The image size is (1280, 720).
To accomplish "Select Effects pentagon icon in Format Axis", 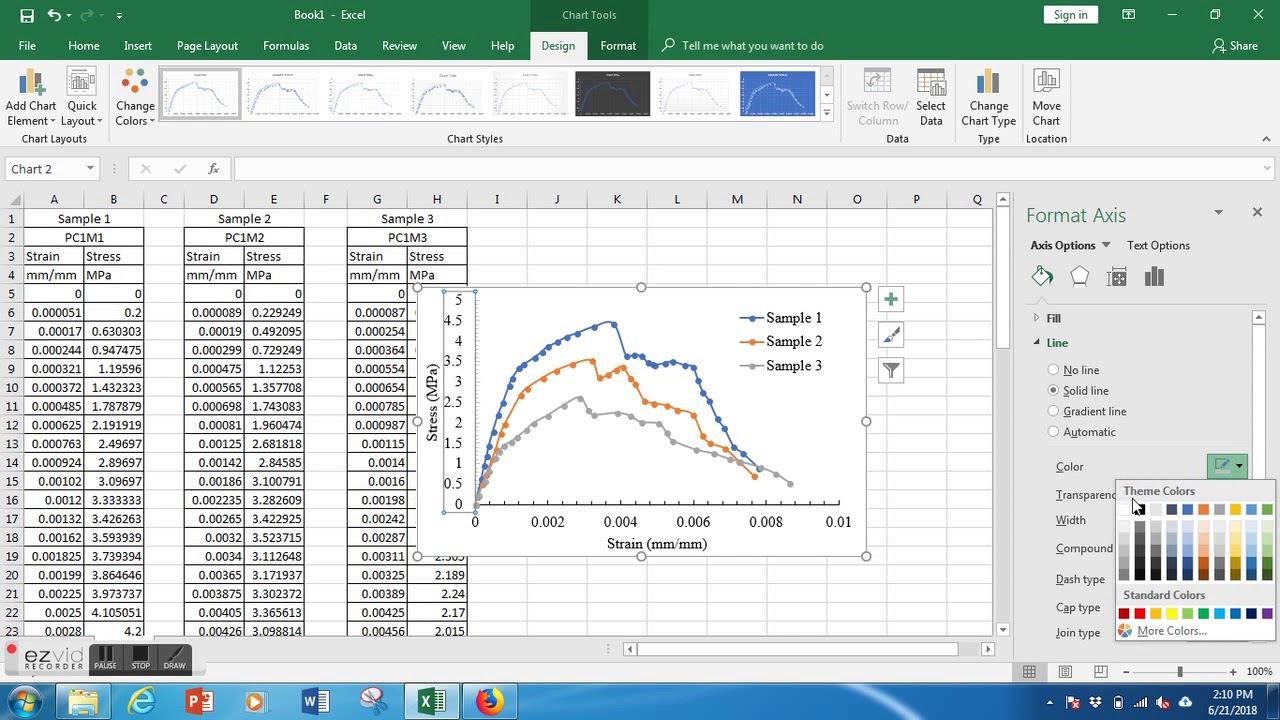I will pos(1080,277).
